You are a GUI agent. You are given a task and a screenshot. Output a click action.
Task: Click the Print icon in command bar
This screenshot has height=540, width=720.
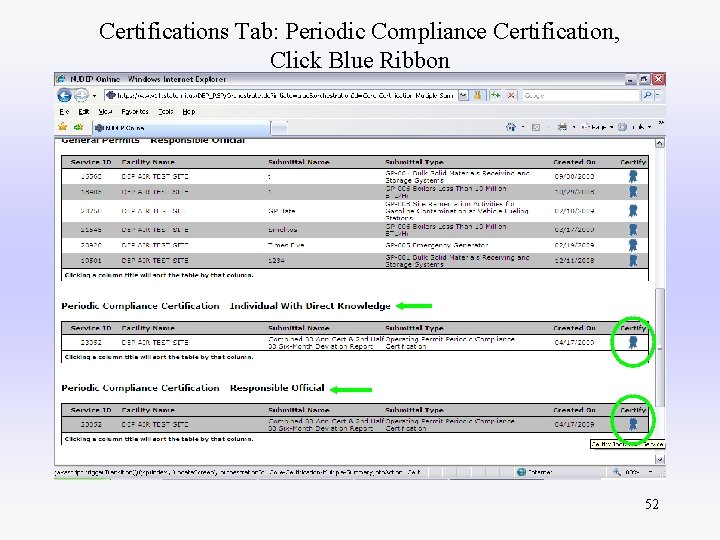click(x=562, y=127)
